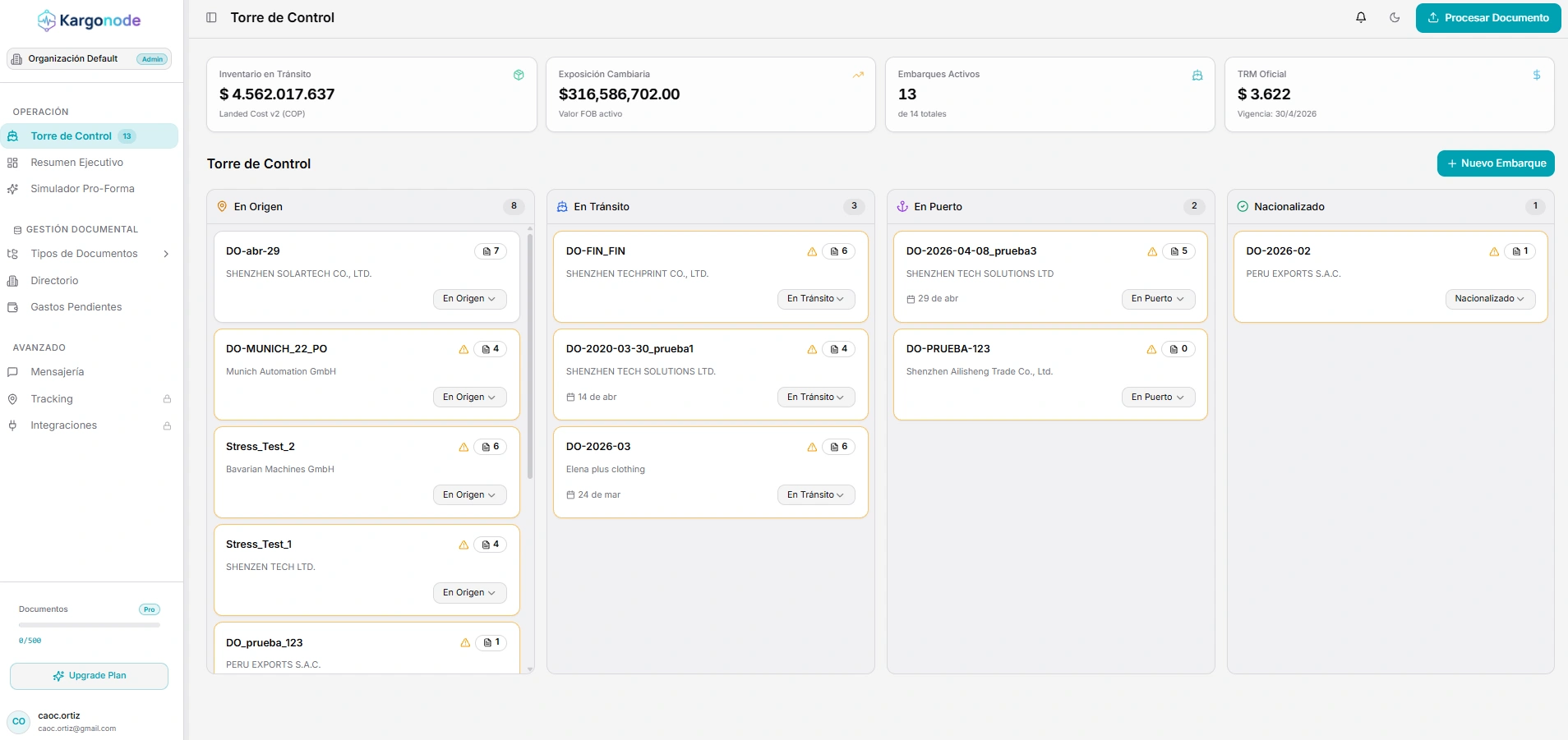Click Inventario en Tránsito box icon
The height and width of the screenshot is (740, 1568).
[519, 75]
